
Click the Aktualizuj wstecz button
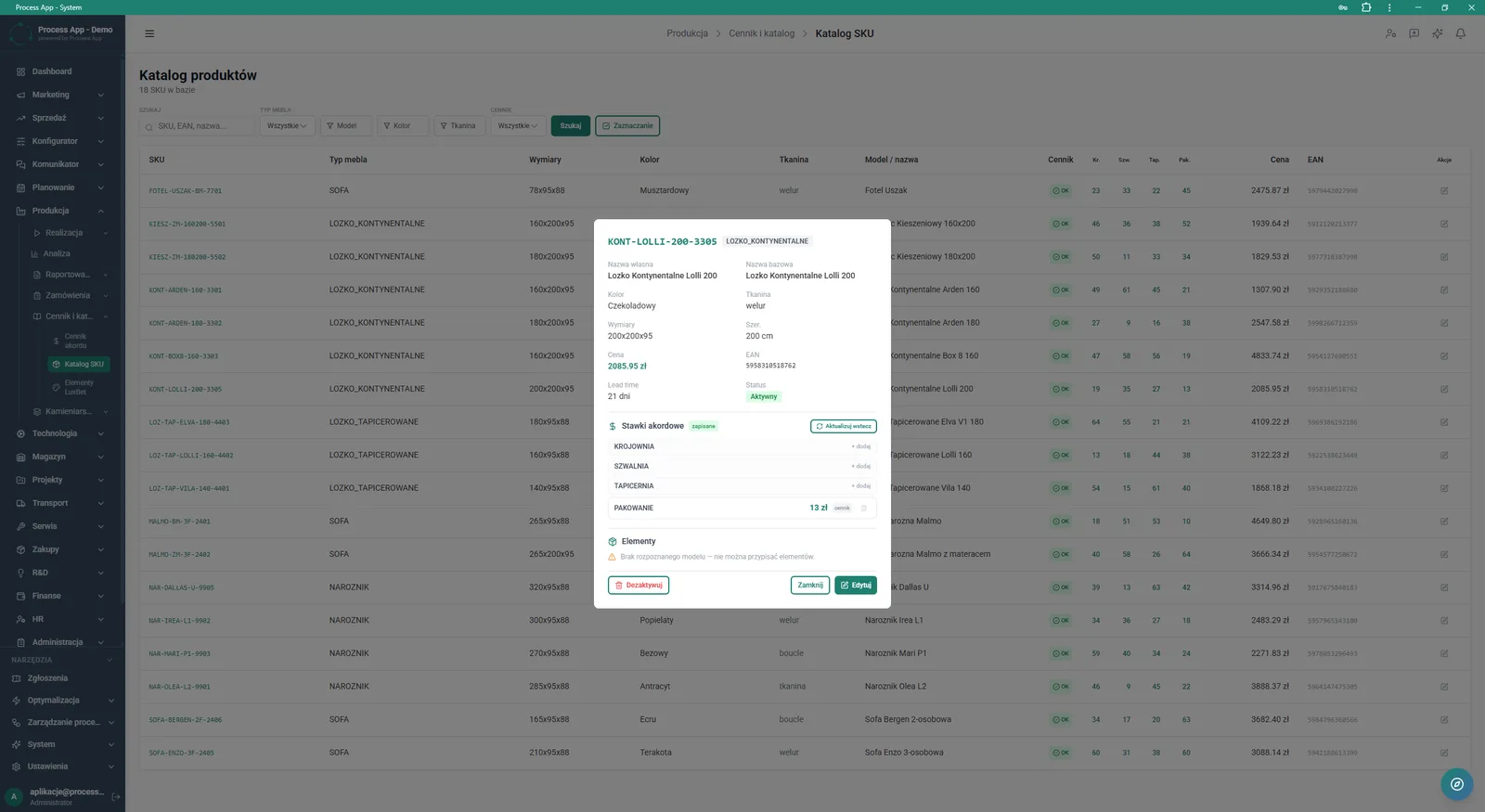pos(843,426)
